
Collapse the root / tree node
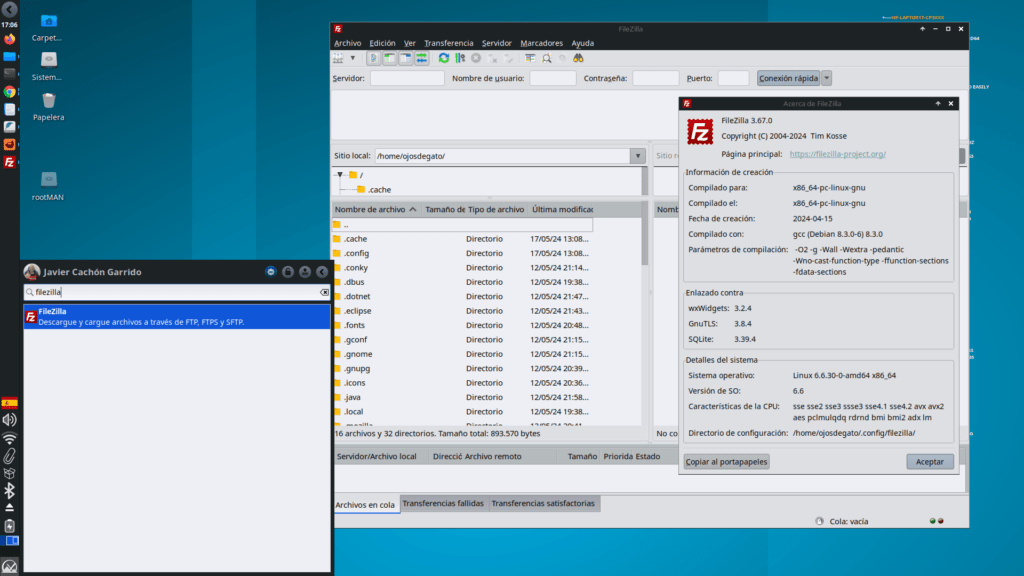pyautogui.click(x=340, y=175)
